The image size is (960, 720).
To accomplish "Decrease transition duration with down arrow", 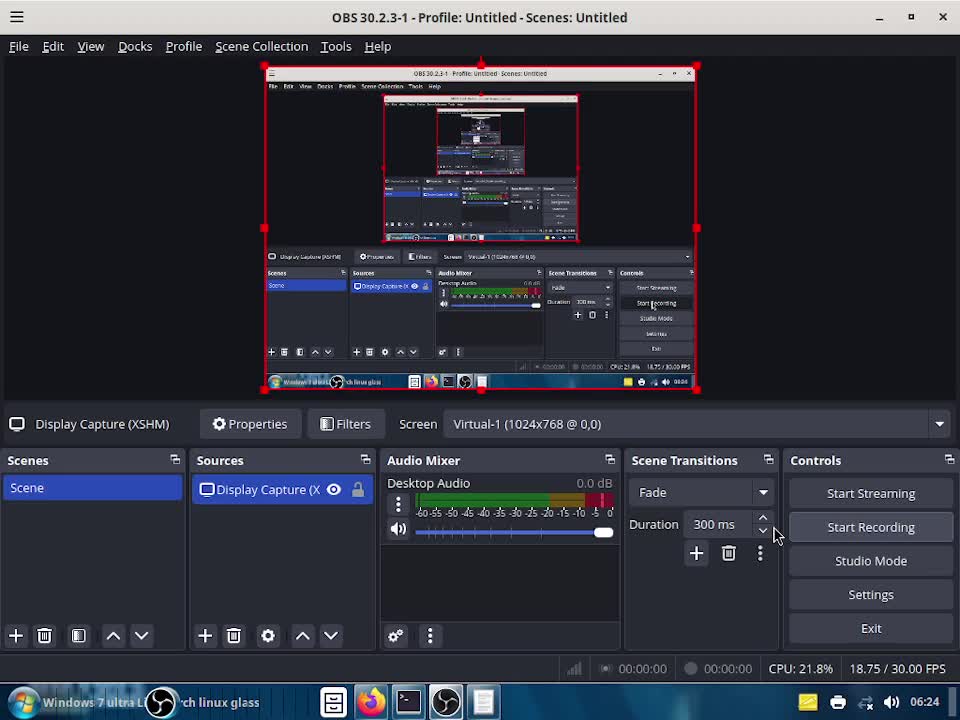I will (x=763, y=531).
